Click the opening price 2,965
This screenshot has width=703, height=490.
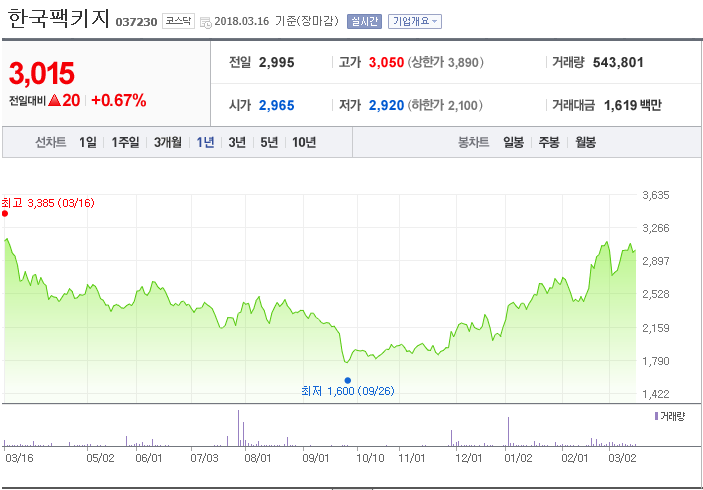click(276, 105)
